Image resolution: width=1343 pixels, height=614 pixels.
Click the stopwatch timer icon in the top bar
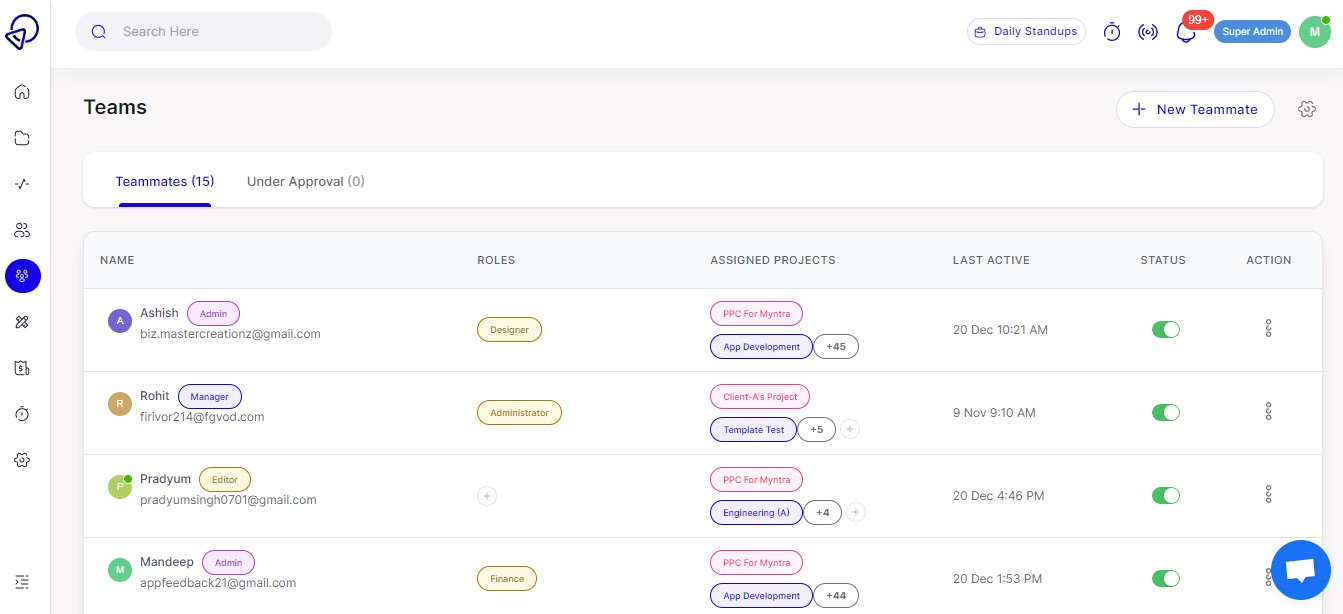(1112, 31)
